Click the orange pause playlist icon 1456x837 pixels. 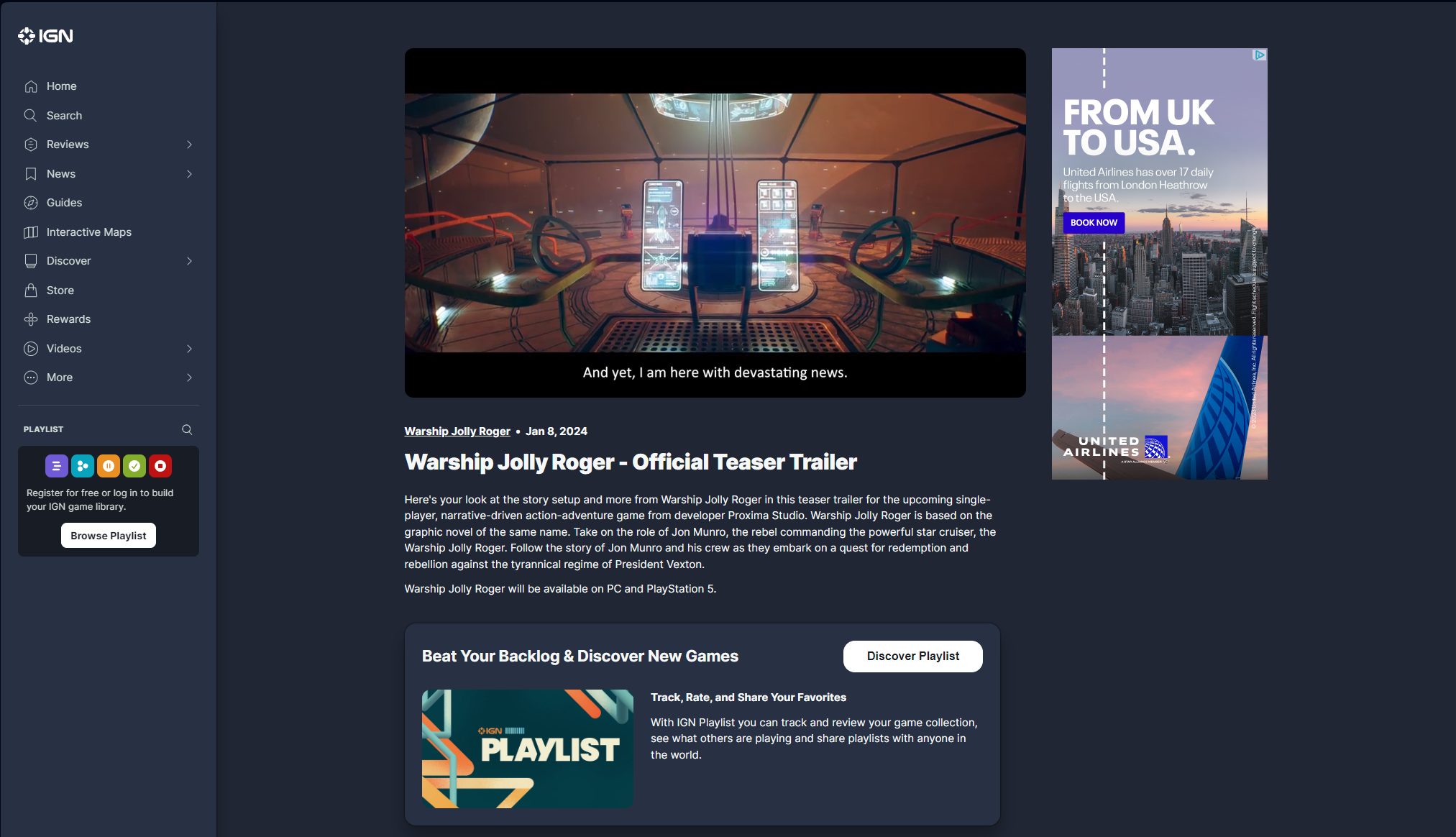109,466
